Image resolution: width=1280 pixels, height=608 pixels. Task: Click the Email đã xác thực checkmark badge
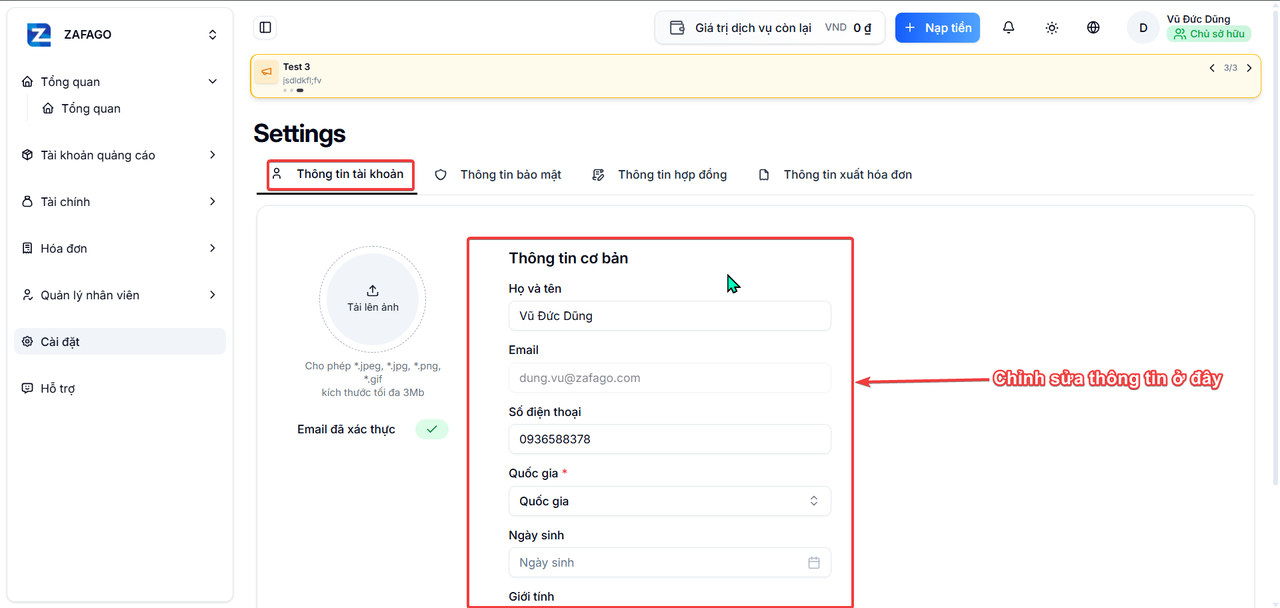click(x=432, y=429)
